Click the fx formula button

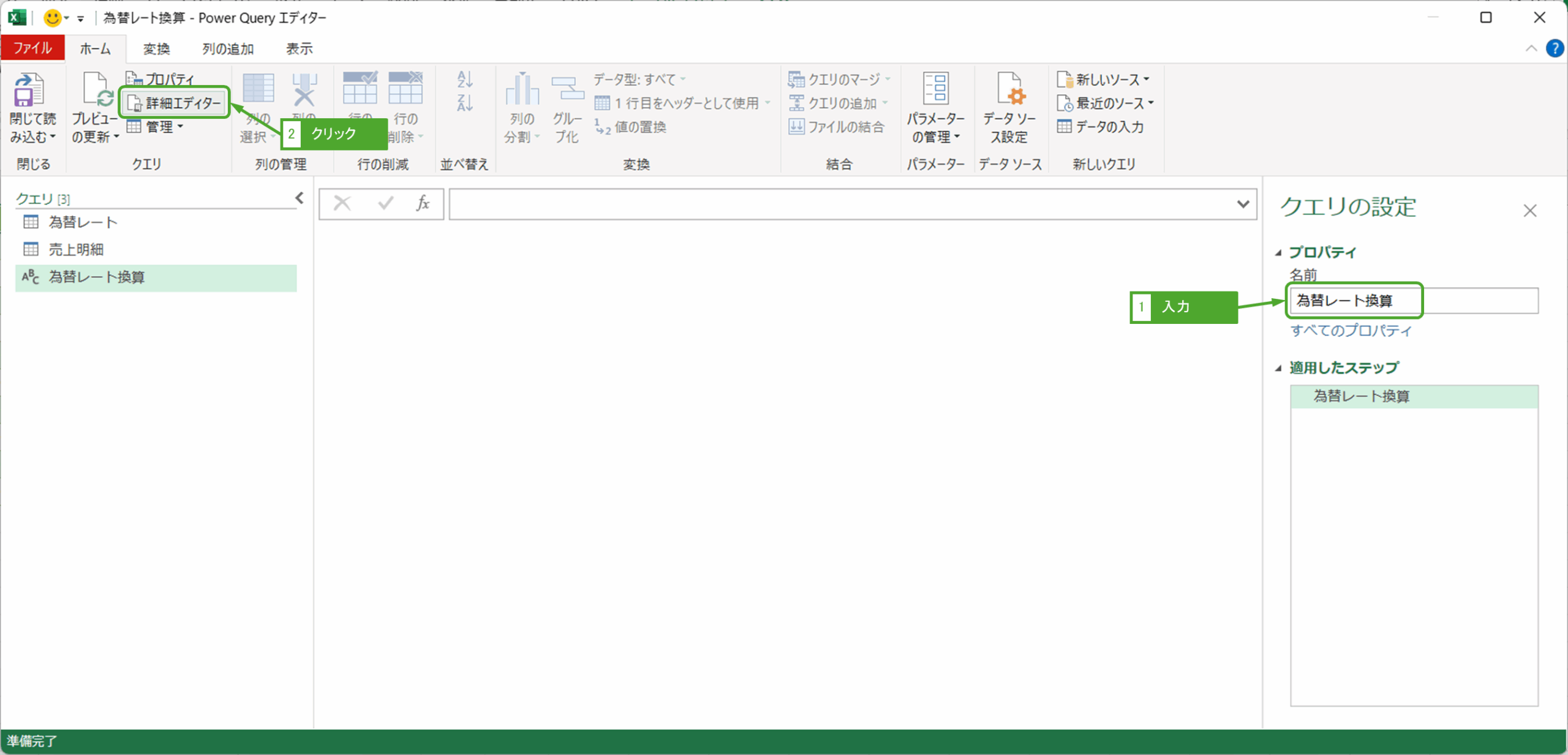tap(423, 203)
